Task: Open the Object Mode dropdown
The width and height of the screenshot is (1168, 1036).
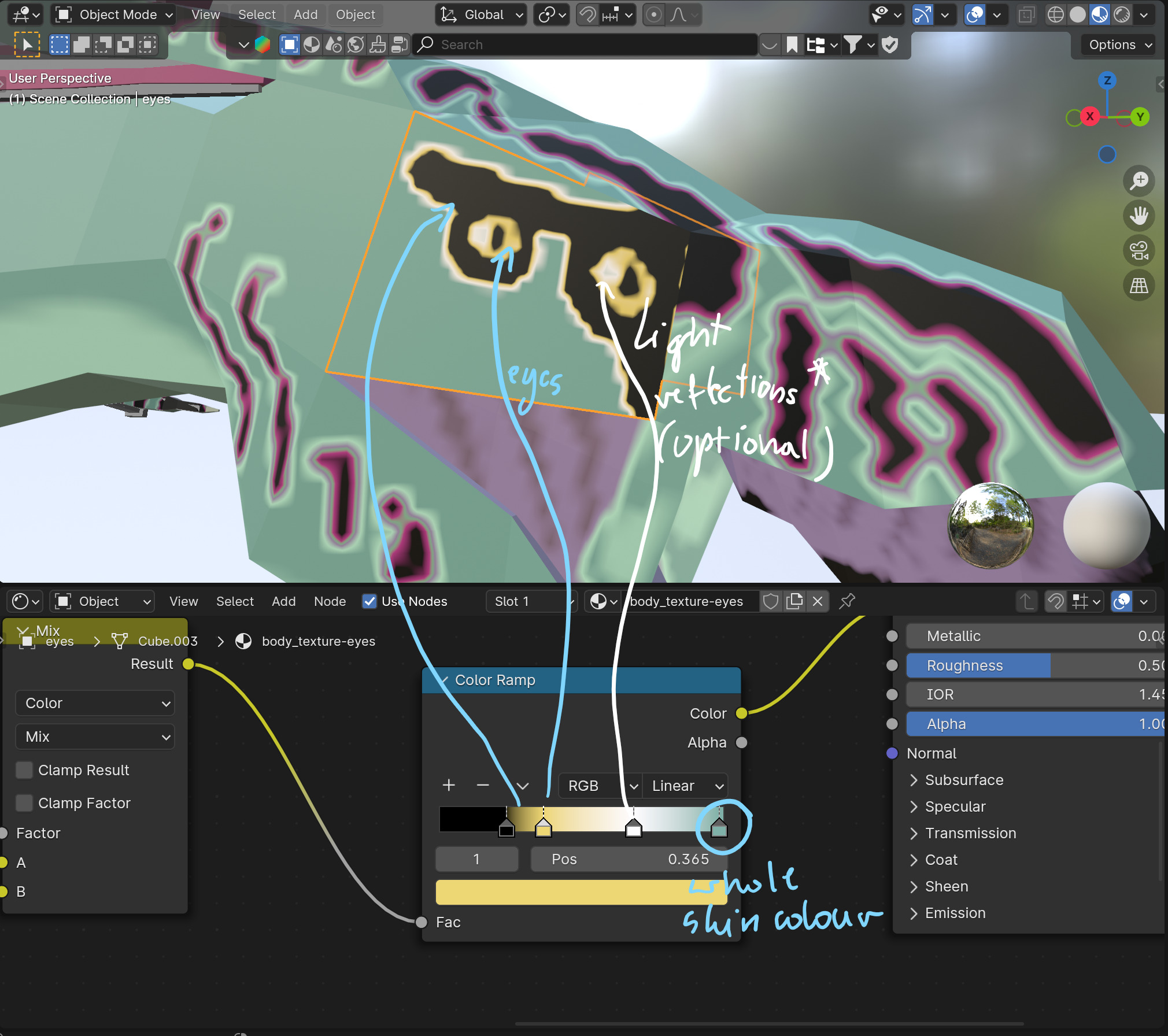Action: pos(113,14)
